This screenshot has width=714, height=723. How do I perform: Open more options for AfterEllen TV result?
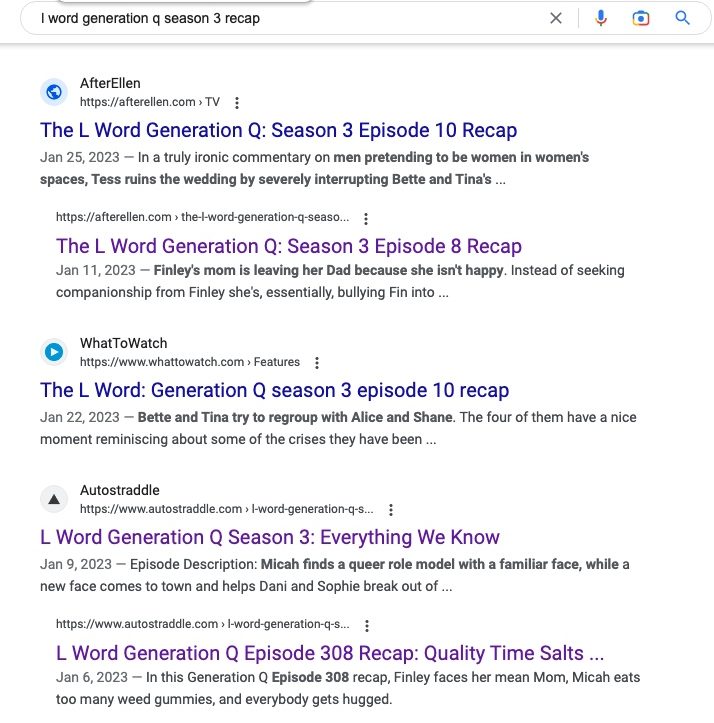coord(237,103)
